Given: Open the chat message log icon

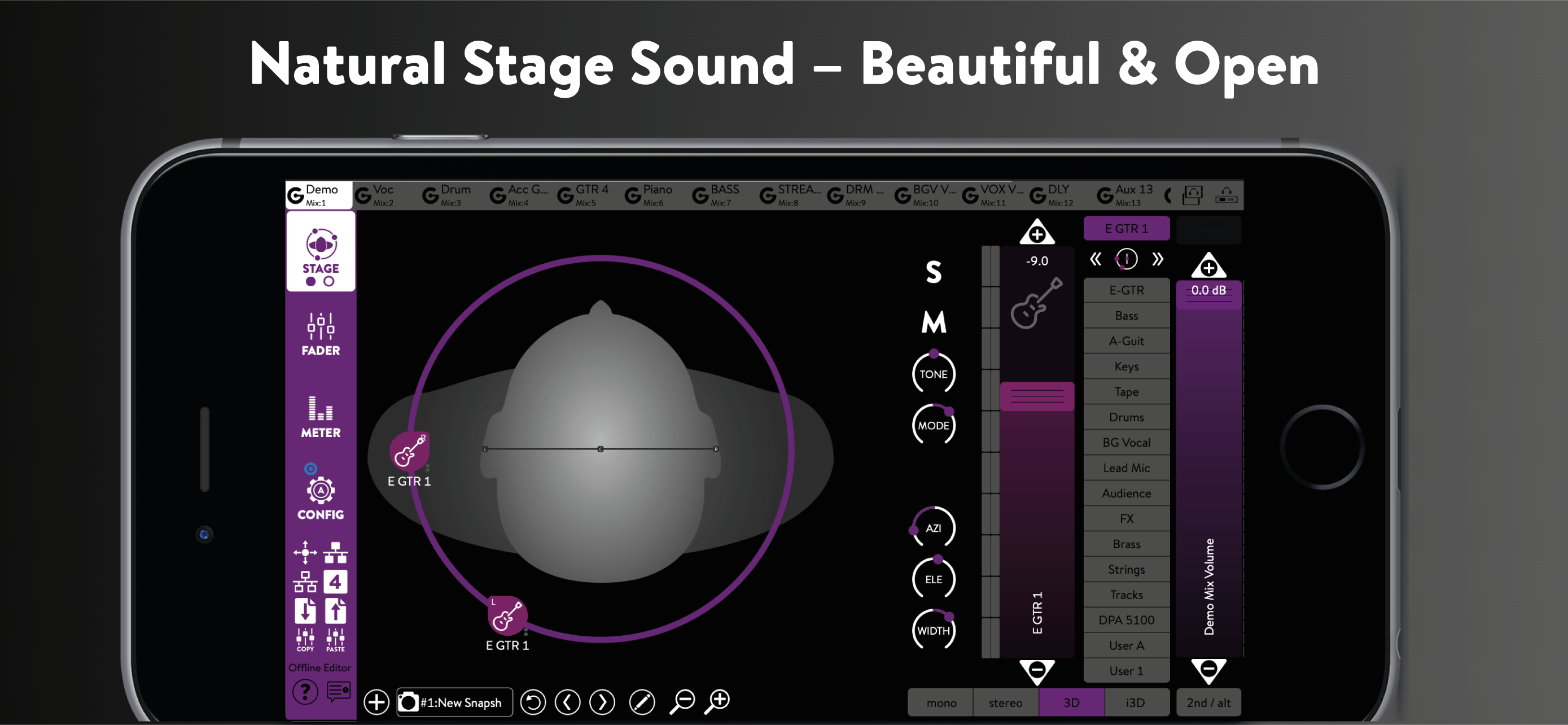Looking at the screenshot, I should point(339,691).
